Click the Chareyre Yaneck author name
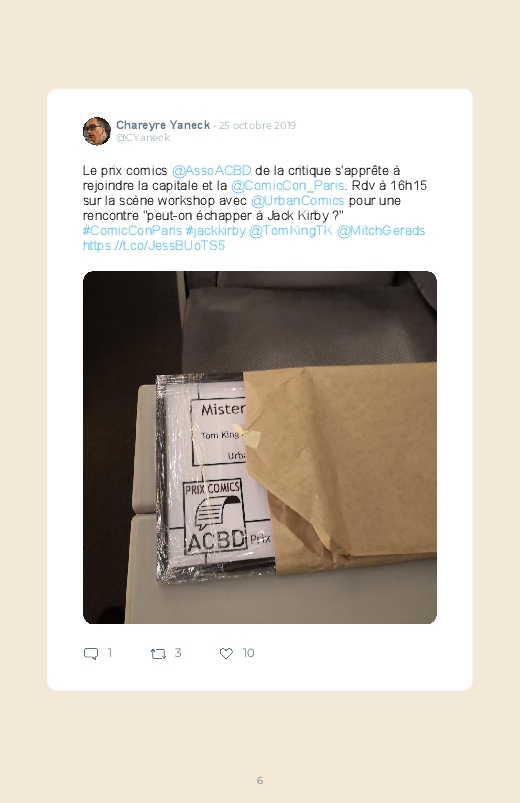 (x=163, y=125)
